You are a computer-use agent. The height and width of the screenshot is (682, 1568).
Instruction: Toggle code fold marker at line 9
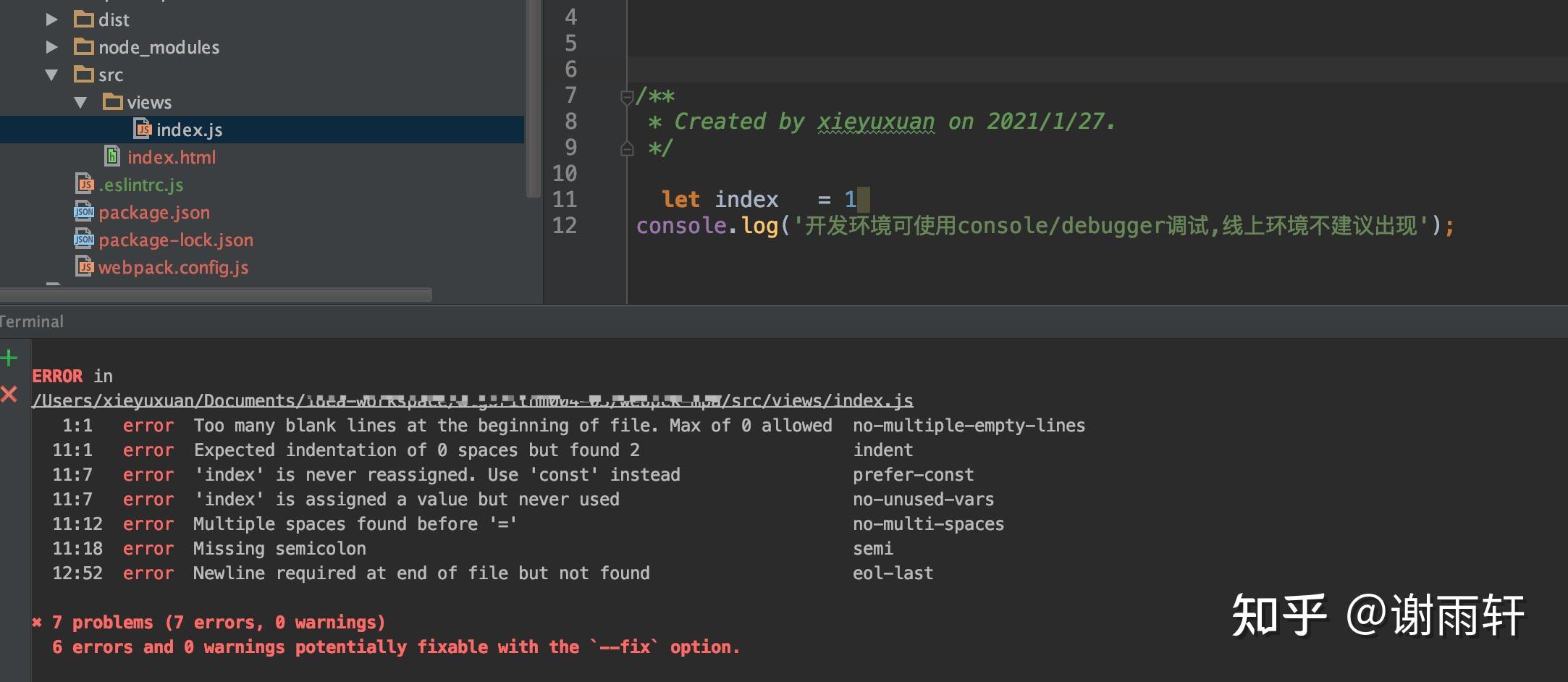point(625,148)
